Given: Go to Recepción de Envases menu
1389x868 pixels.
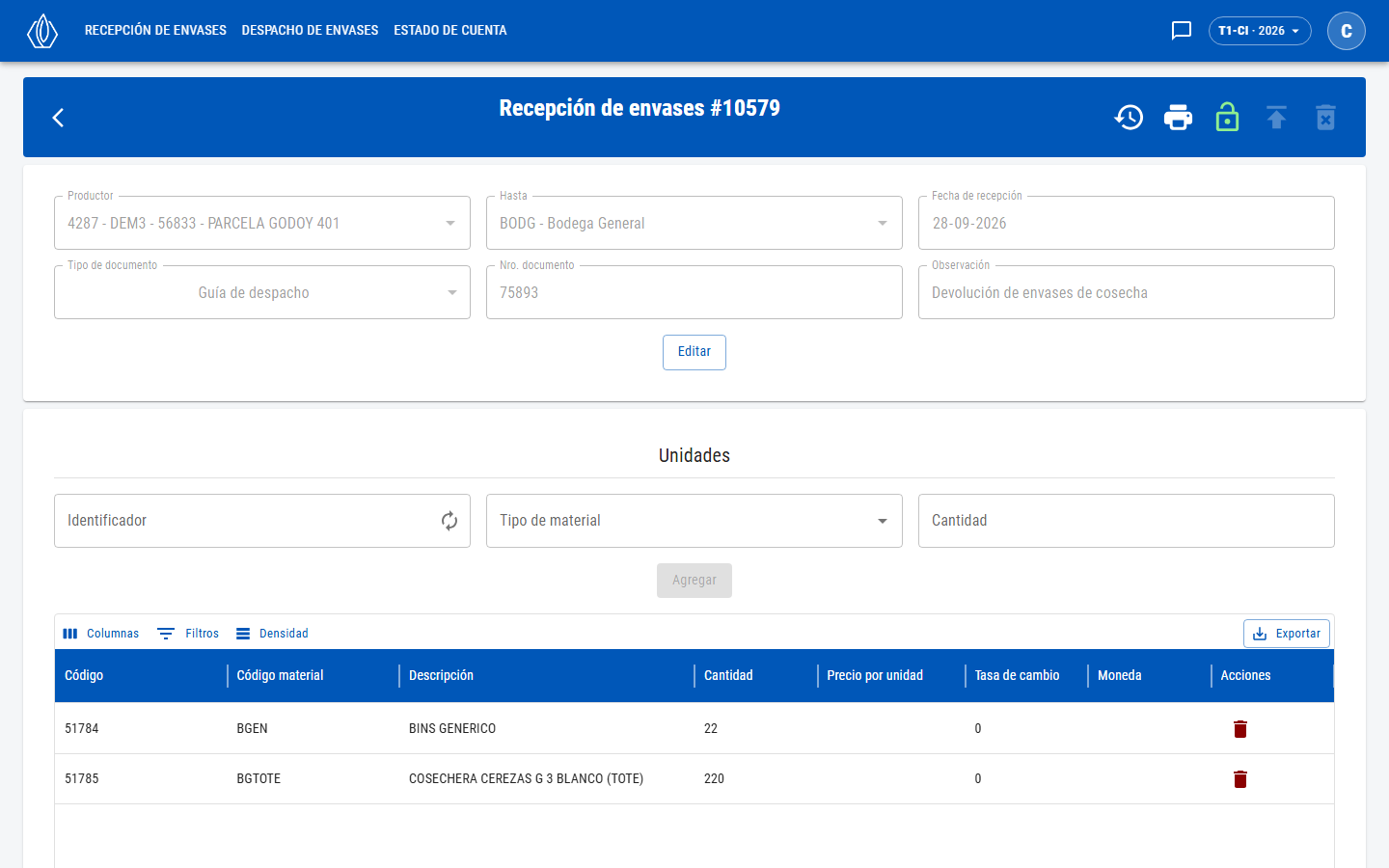Looking at the screenshot, I should [x=155, y=31].
